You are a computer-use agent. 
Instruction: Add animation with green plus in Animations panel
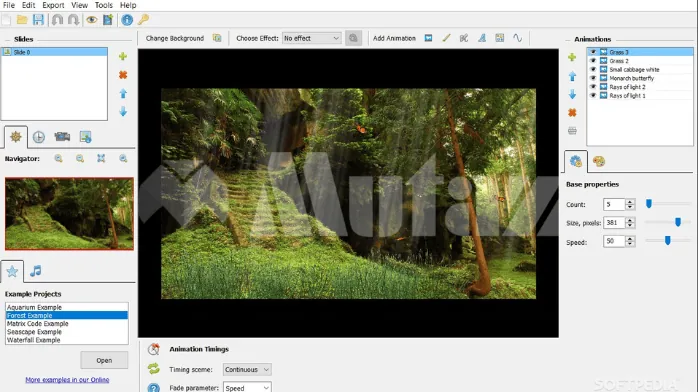[x=572, y=57]
